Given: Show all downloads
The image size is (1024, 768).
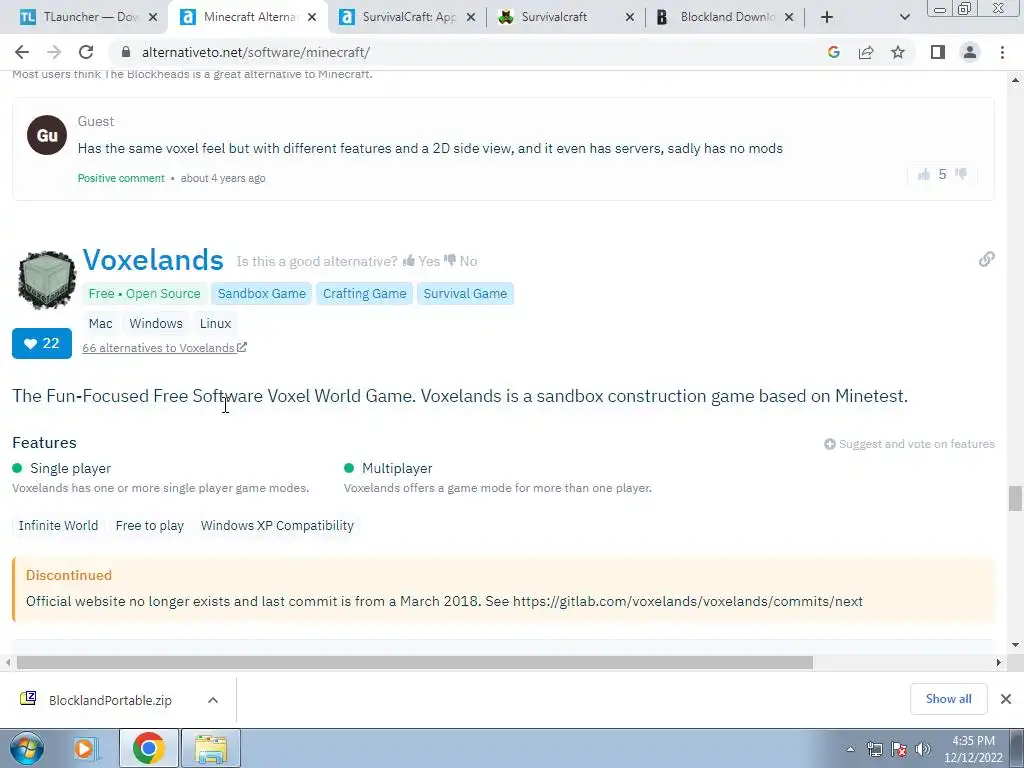Looking at the screenshot, I should [948, 699].
